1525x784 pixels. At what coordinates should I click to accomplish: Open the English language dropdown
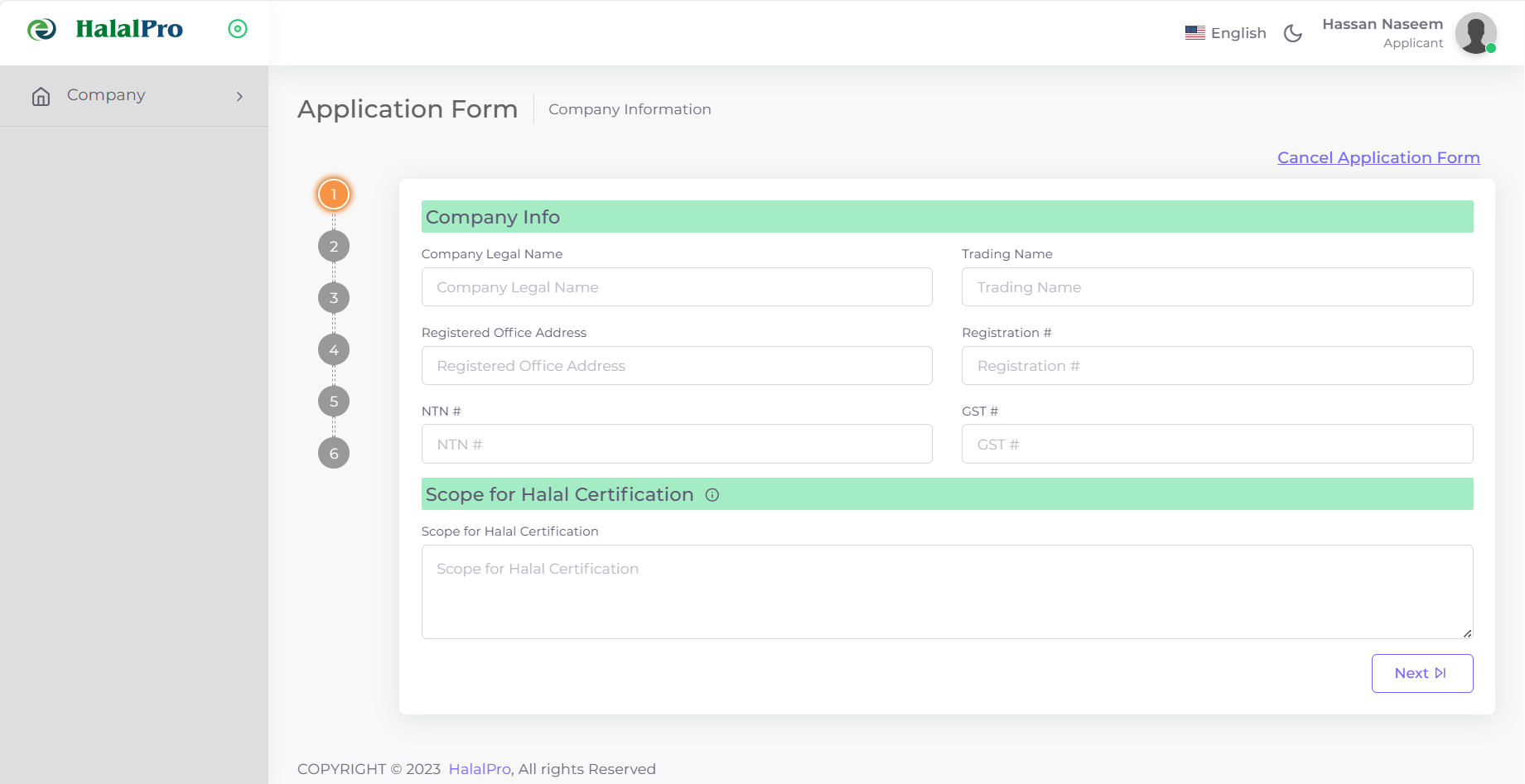coord(1226,33)
